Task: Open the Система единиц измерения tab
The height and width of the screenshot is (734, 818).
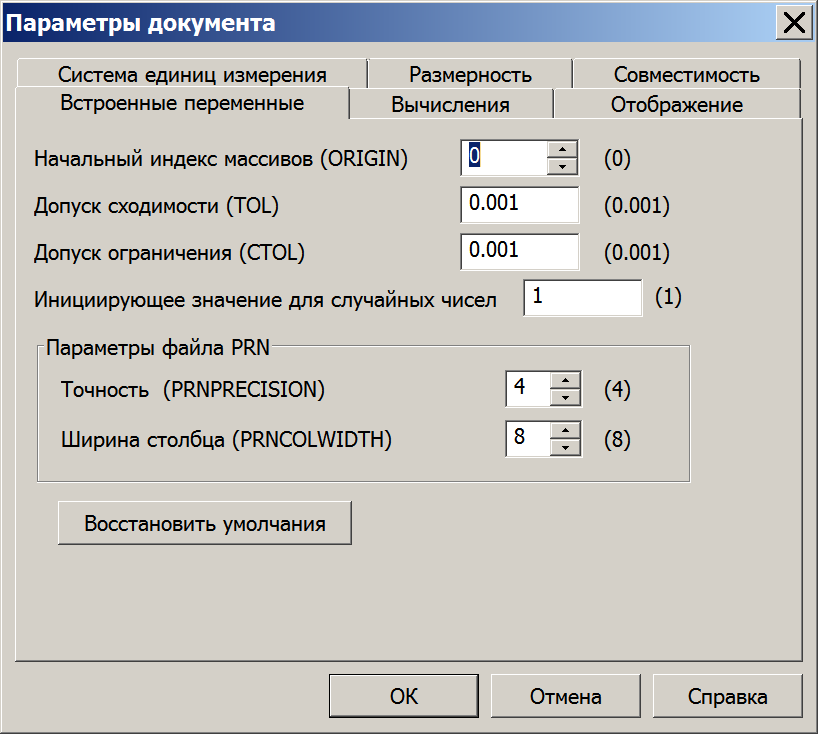Action: (x=192, y=74)
